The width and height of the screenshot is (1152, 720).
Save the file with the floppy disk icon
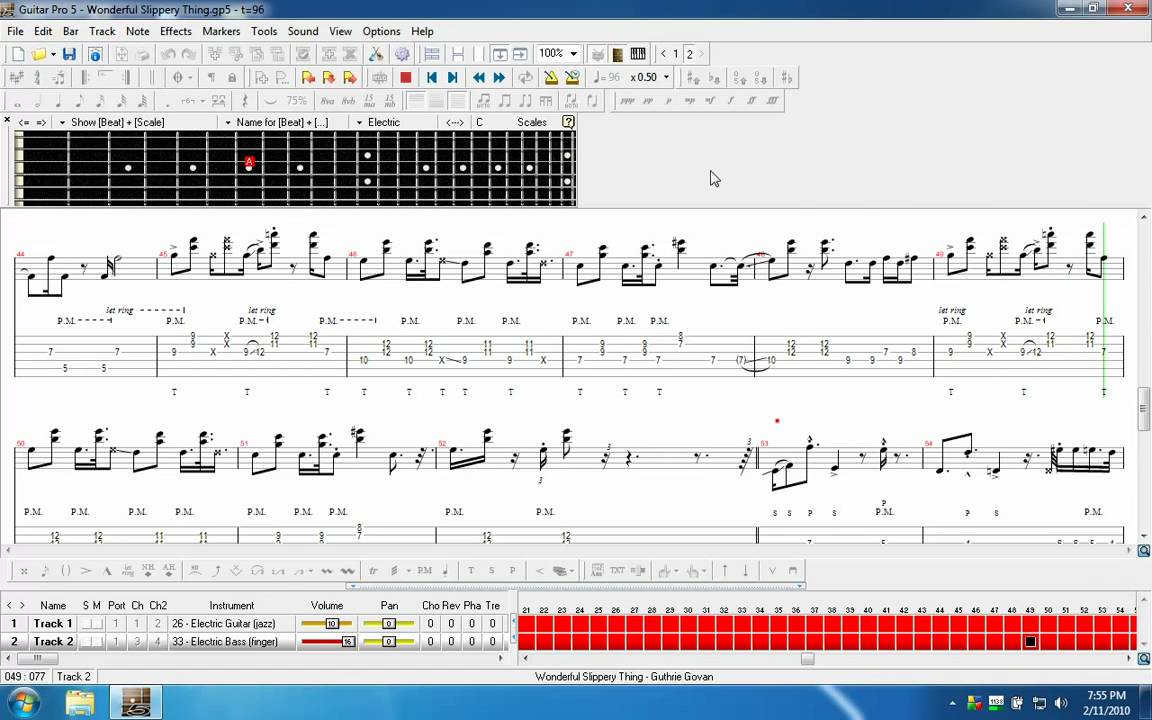tap(70, 54)
